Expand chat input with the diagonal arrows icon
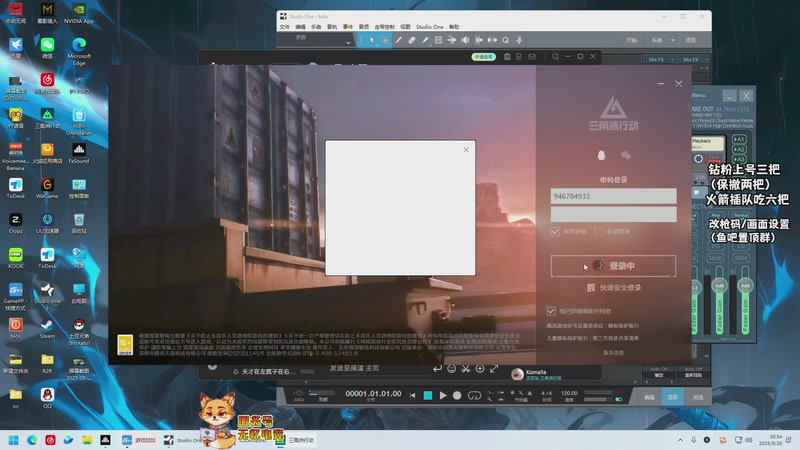This screenshot has width=800, height=450. [x=494, y=368]
